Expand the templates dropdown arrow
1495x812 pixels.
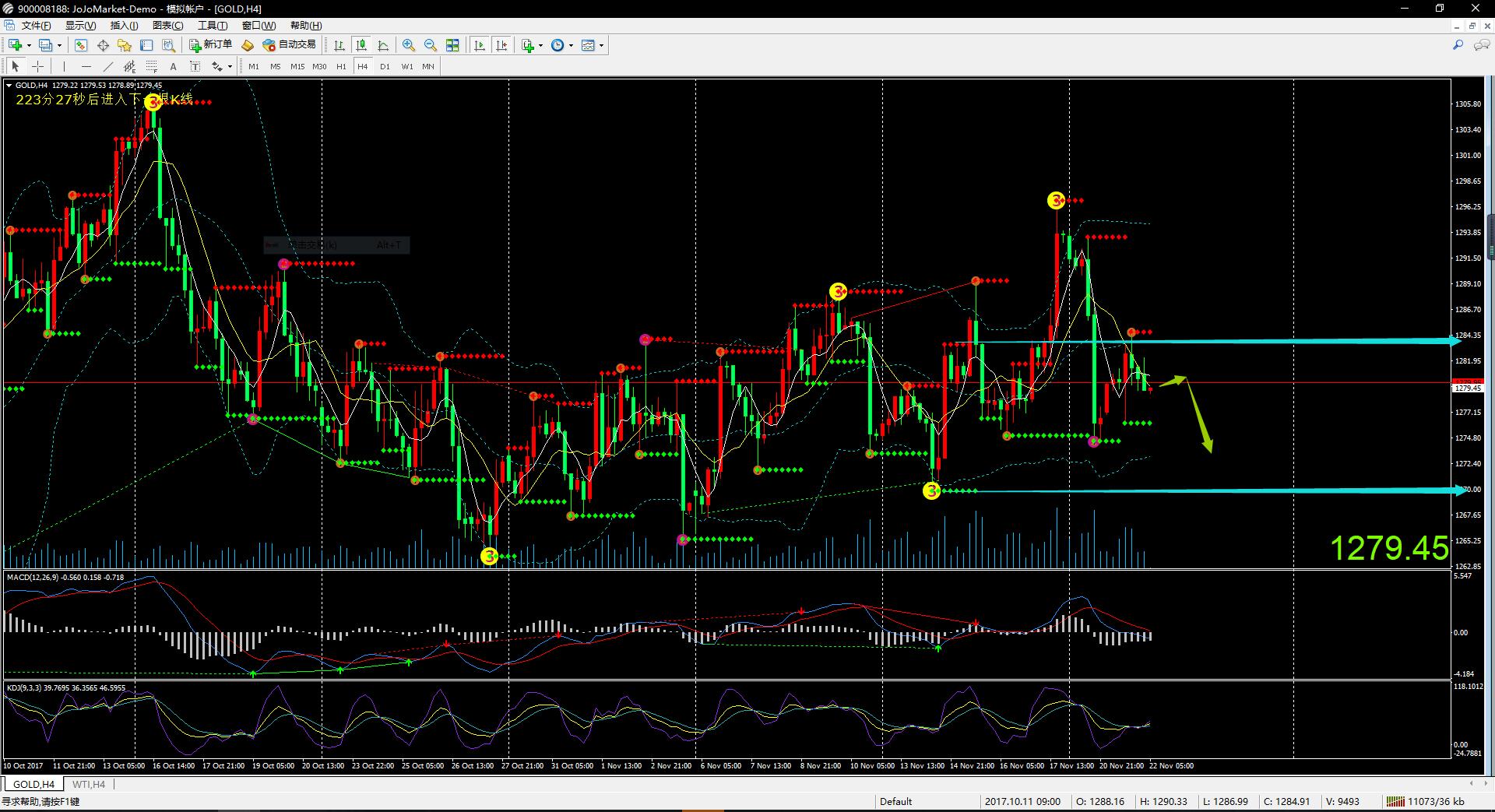601,45
